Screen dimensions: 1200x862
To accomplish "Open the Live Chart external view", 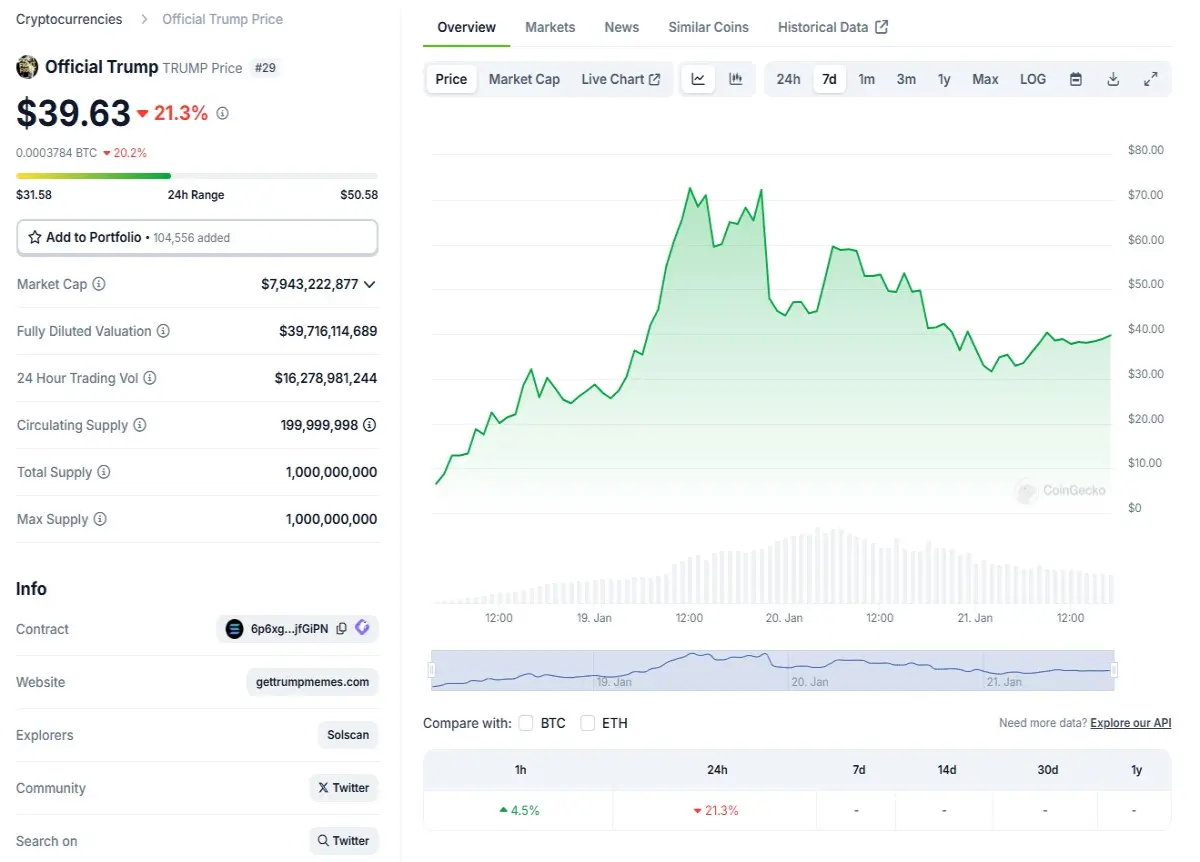I will pyautogui.click(x=621, y=79).
